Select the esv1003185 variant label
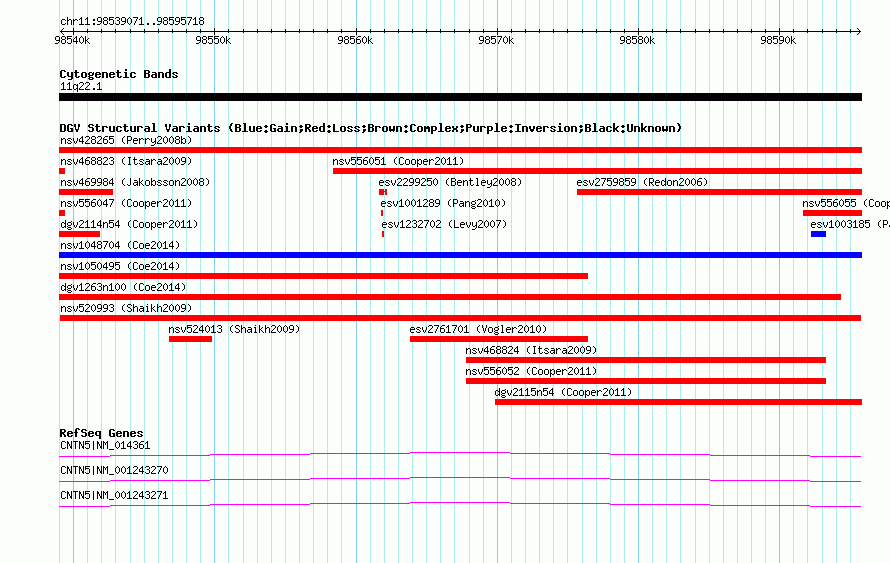 click(x=850, y=224)
